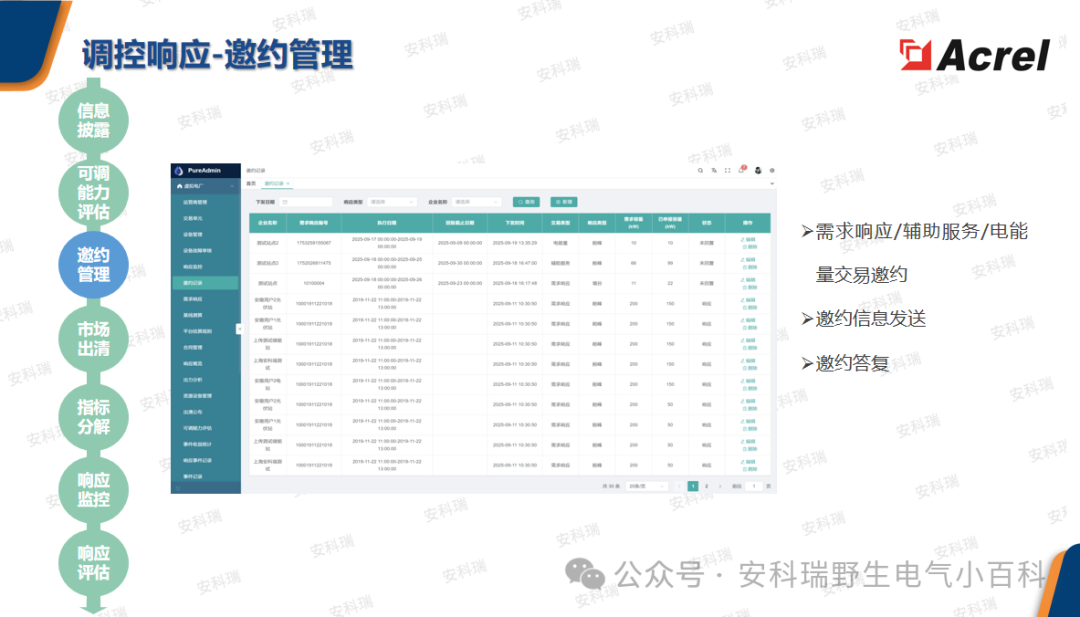Collapse the 虚拟电厂 menu chevron

point(232,187)
